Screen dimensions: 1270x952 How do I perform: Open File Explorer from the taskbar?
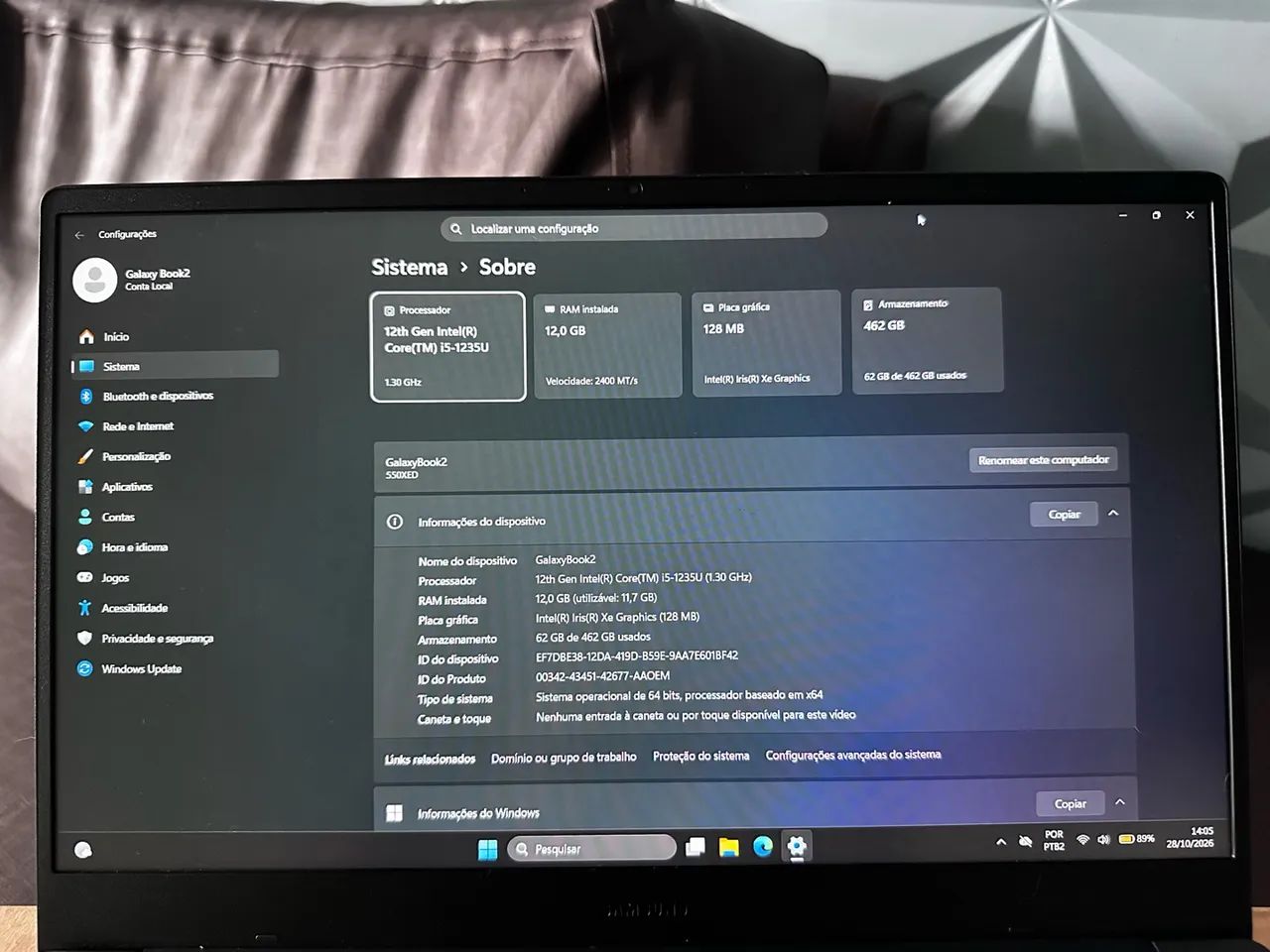pyautogui.click(x=729, y=848)
